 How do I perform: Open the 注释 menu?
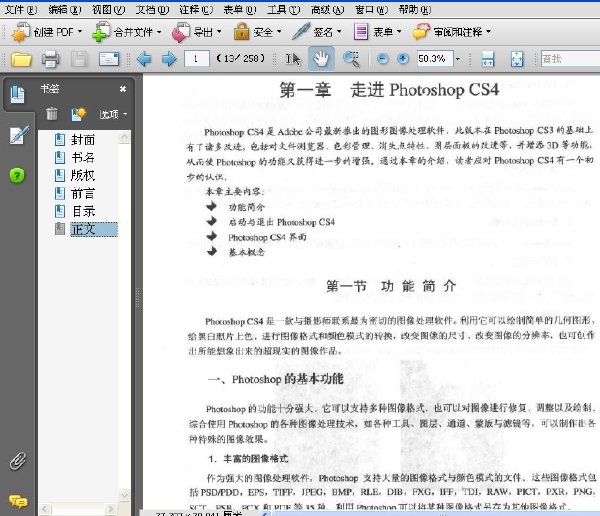tap(196, 9)
